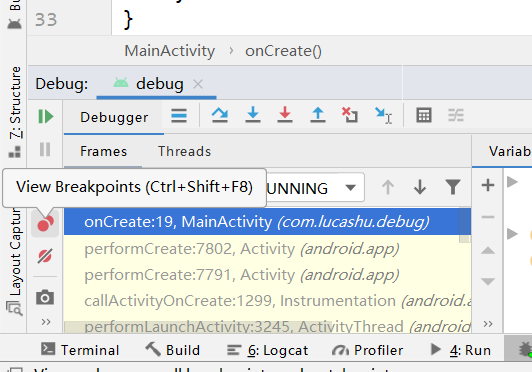Click editor line number 33
The width and height of the screenshot is (532, 372).
(x=46, y=20)
